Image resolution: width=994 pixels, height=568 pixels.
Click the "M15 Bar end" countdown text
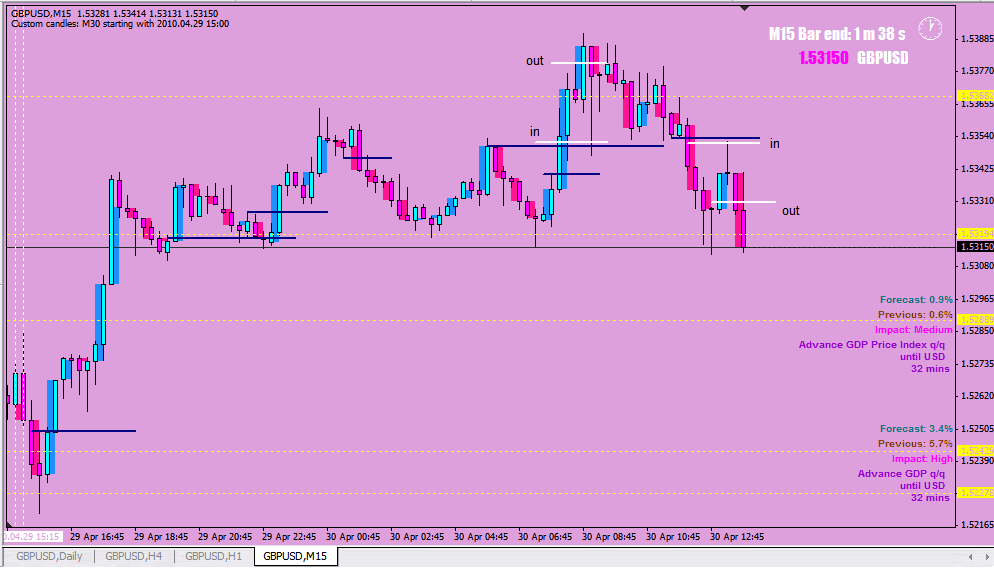[837, 34]
